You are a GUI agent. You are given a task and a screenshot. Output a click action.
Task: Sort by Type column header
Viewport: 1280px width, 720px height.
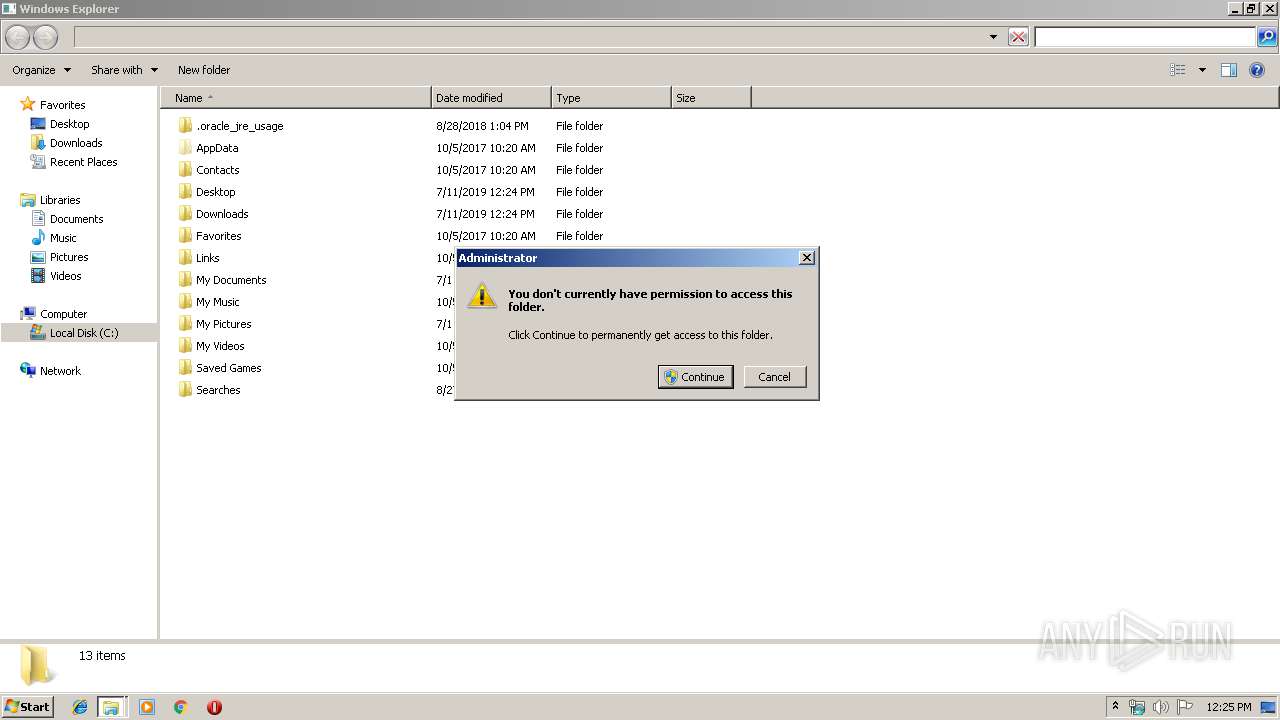(x=611, y=98)
